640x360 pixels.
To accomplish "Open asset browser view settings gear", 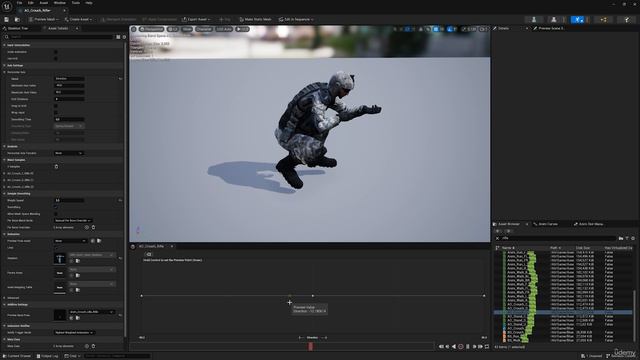I will (633, 238).
